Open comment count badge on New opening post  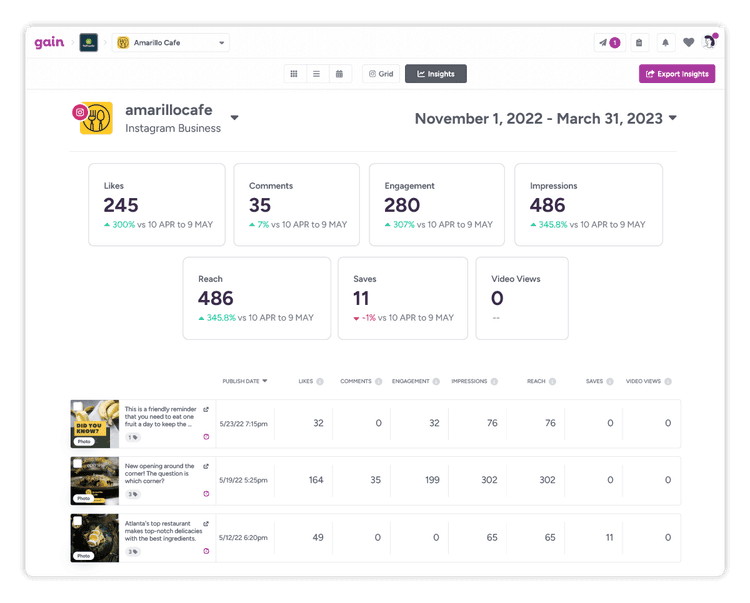132,494
